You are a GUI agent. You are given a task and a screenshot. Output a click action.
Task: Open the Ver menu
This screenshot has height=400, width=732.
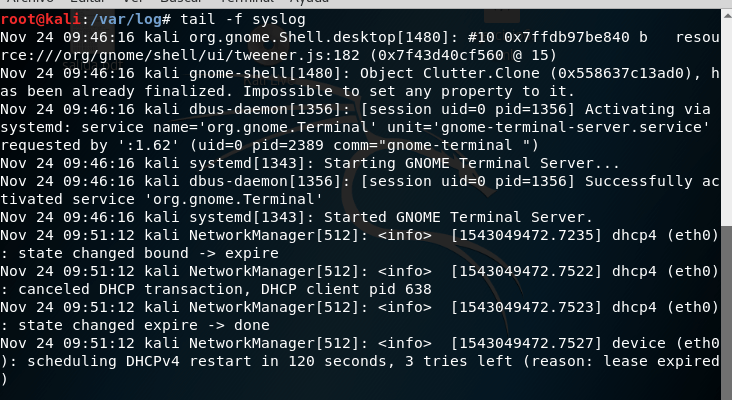pyautogui.click(x=133, y=1)
